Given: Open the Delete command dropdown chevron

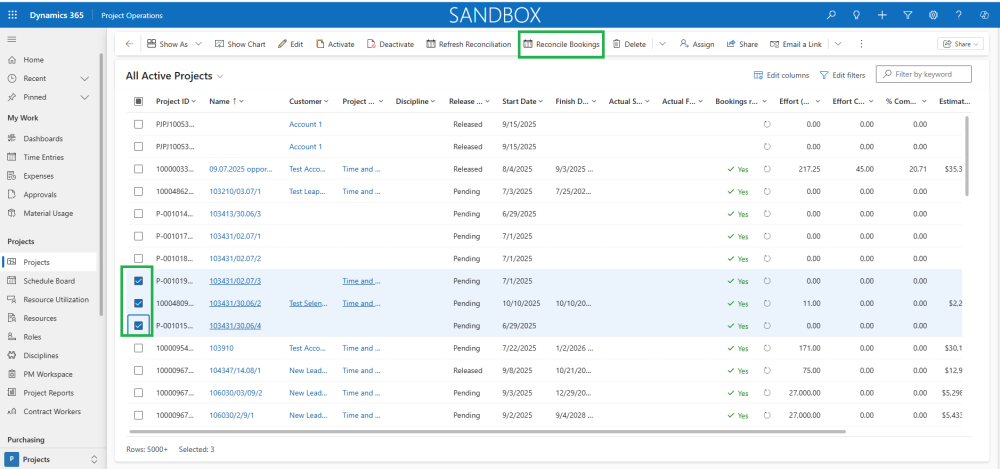Looking at the screenshot, I should [662, 44].
